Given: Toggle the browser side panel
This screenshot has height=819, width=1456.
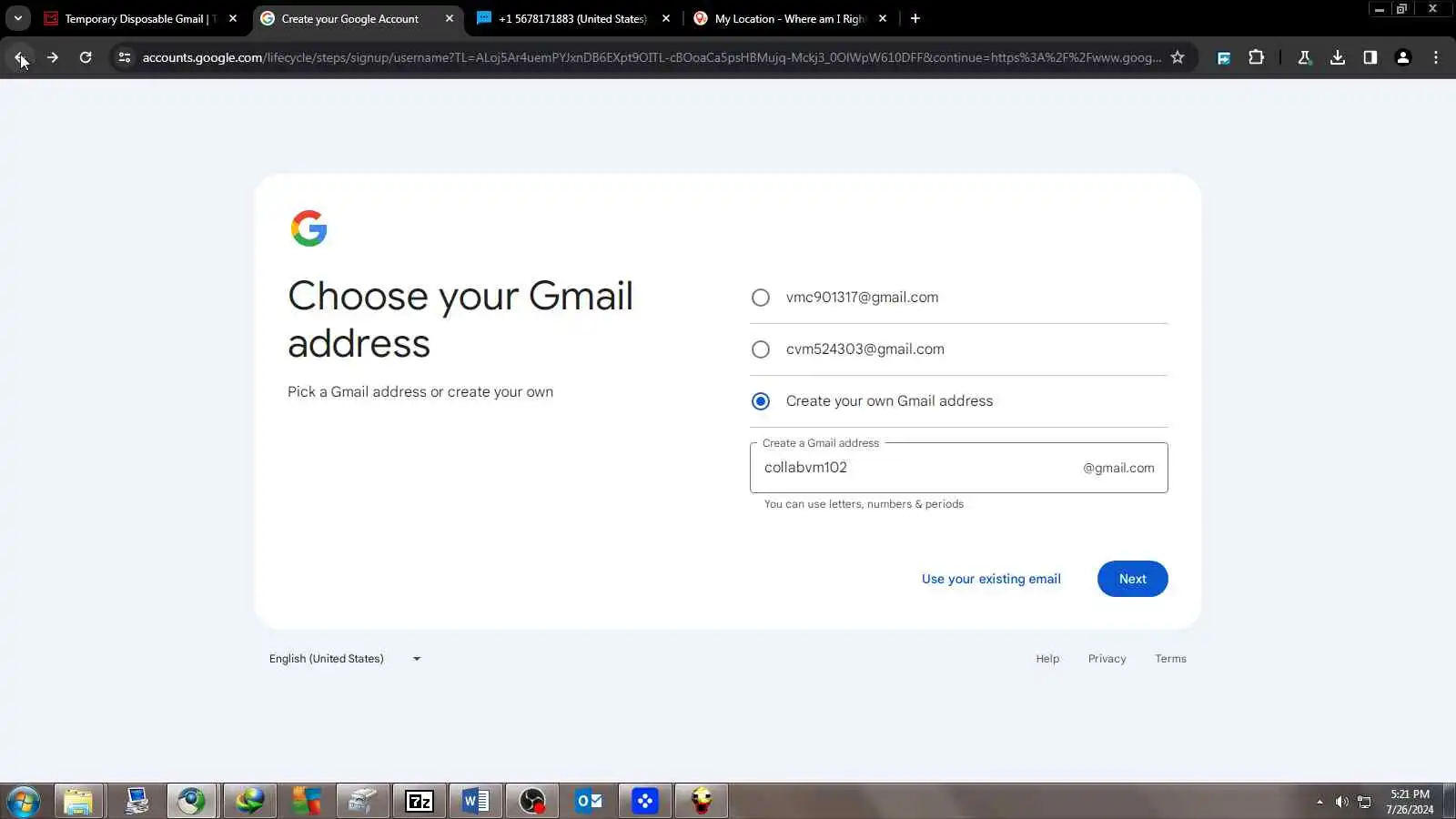Looking at the screenshot, I should click(x=1370, y=57).
